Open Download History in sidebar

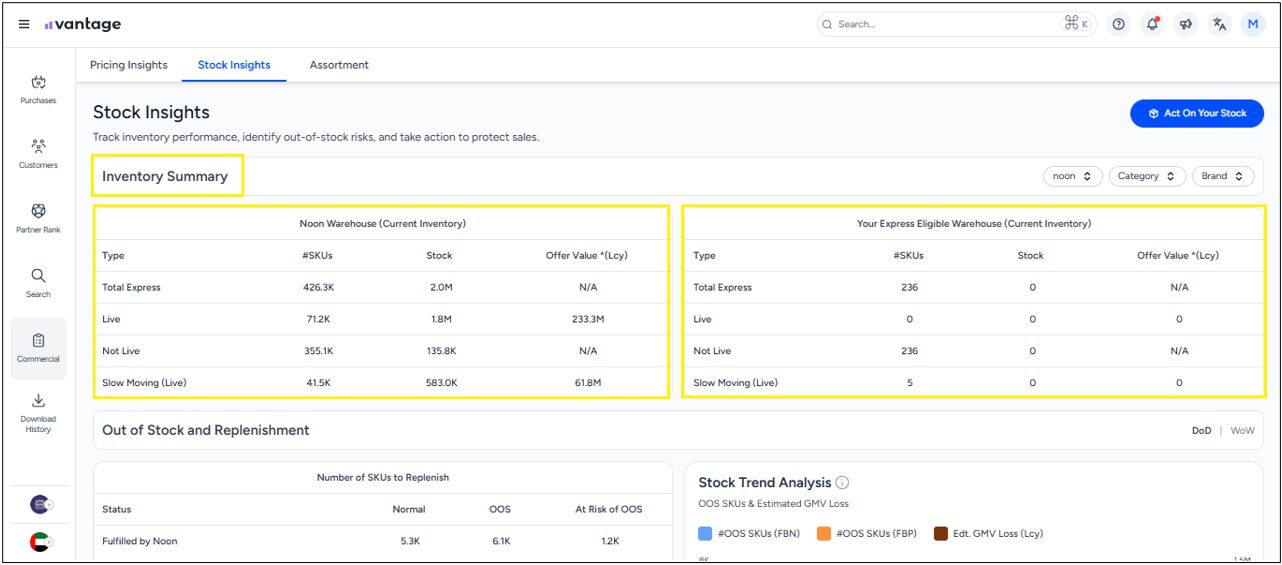pos(38,412)
